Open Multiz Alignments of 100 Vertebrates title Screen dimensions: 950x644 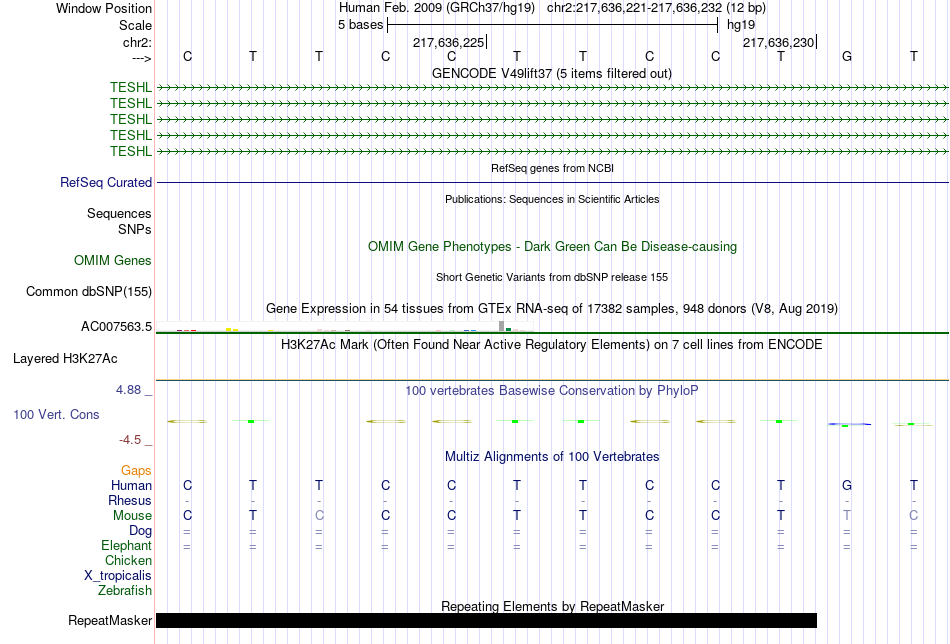tap(552, 457)
